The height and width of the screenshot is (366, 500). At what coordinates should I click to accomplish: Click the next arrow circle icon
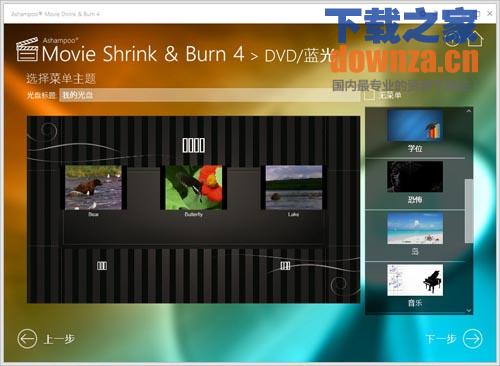(x=473, y=339)
